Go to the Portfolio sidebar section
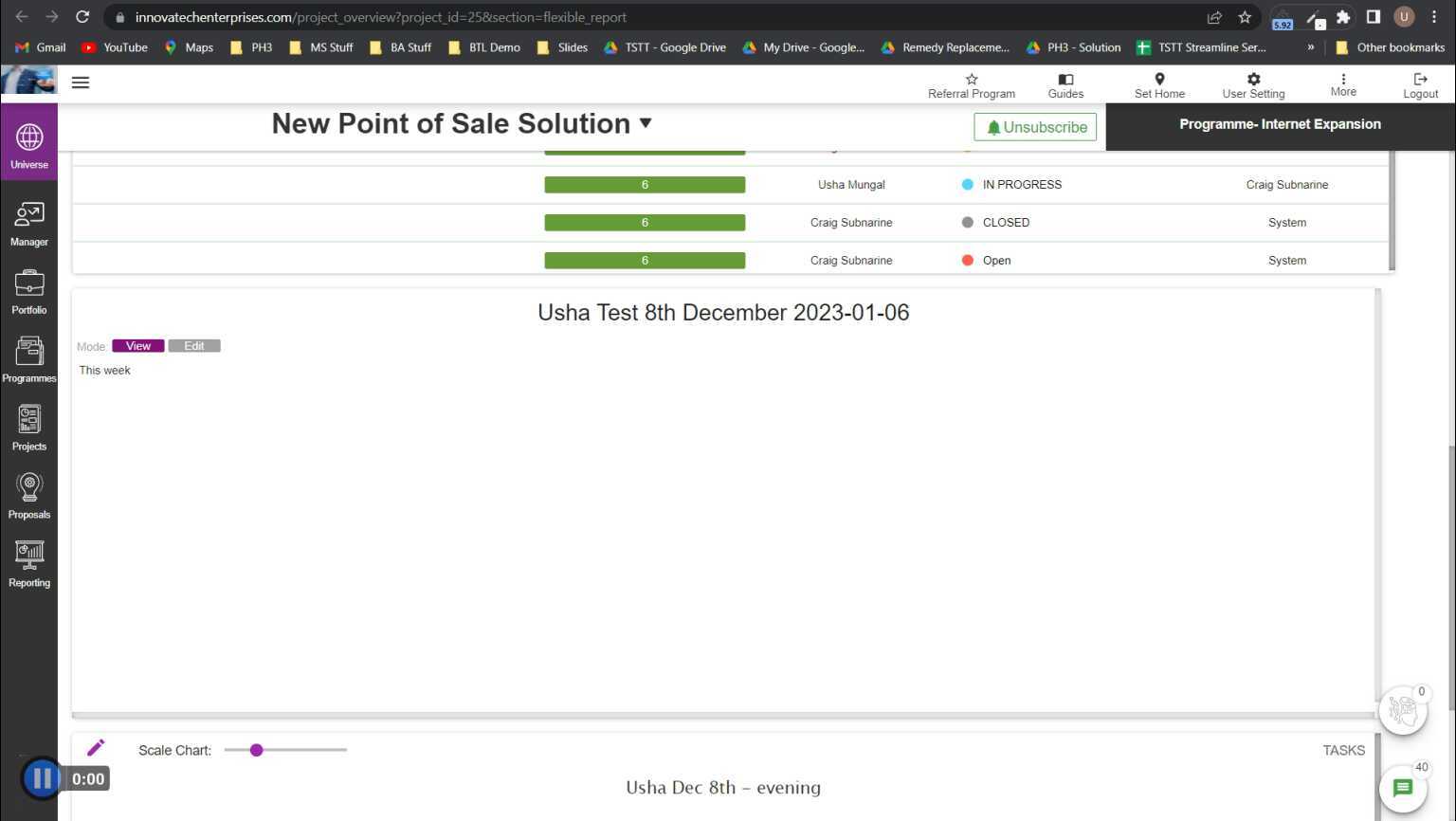Screen dimensions: 1456x821 pyautogui.click(x=29, y=292)
